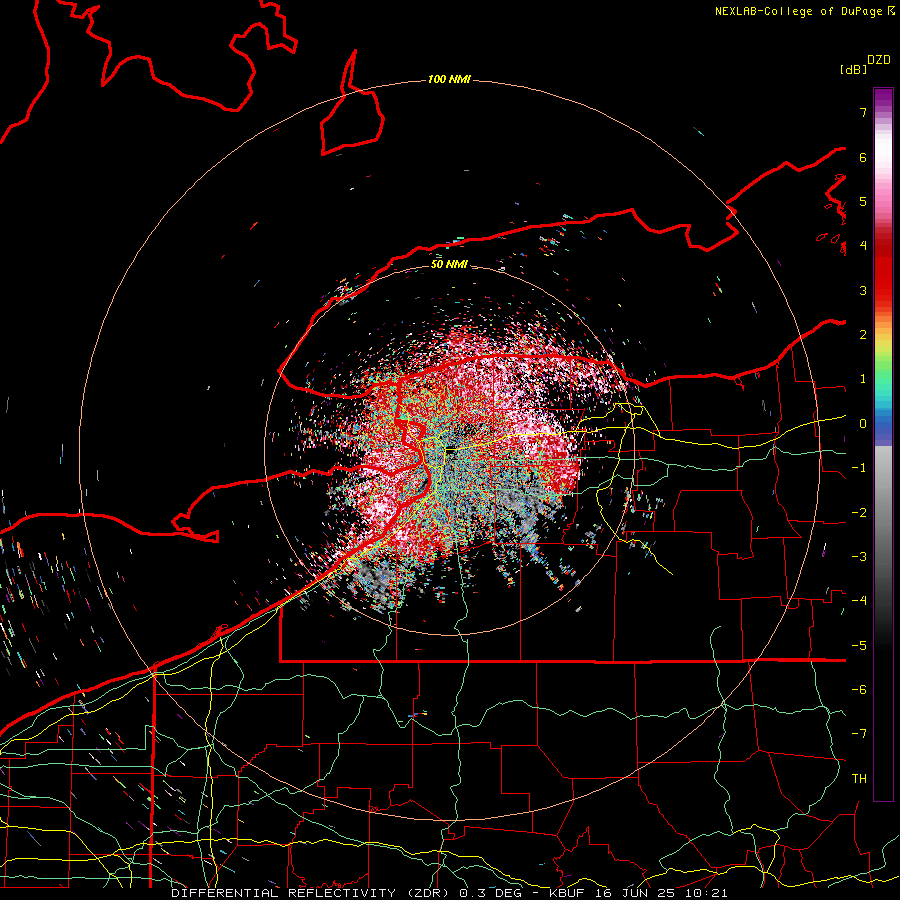Click the 0 value on the color scale

coord(863,424)
